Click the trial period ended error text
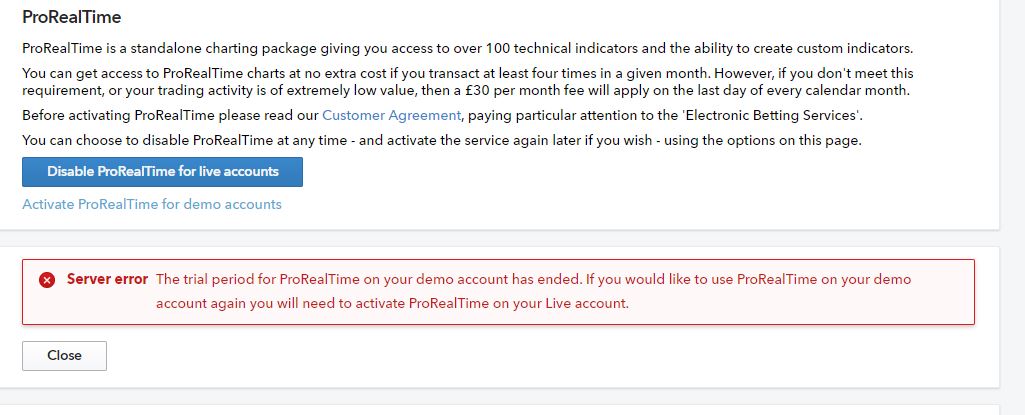 532,279
